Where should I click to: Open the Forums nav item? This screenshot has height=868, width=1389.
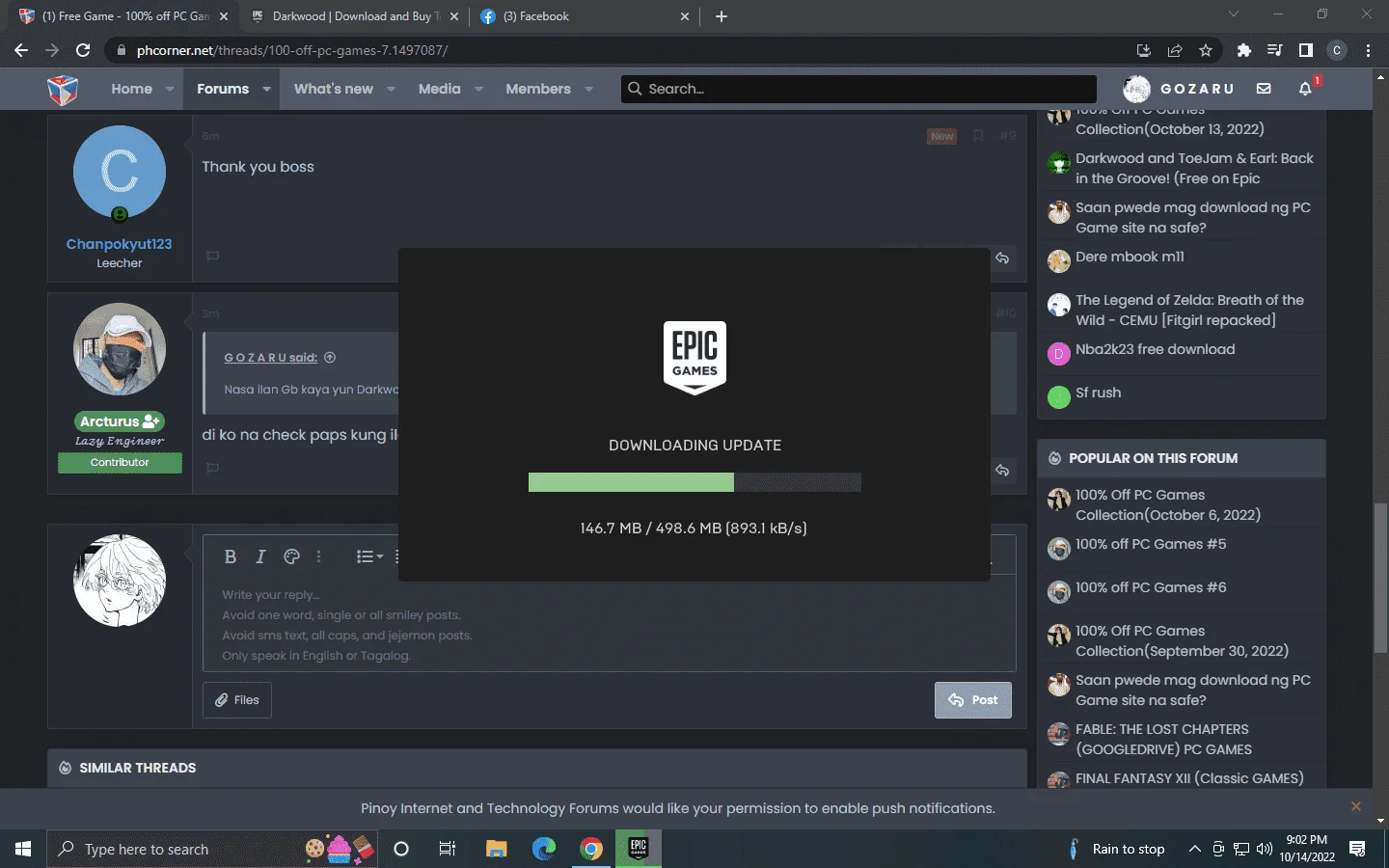coord(223,89)
